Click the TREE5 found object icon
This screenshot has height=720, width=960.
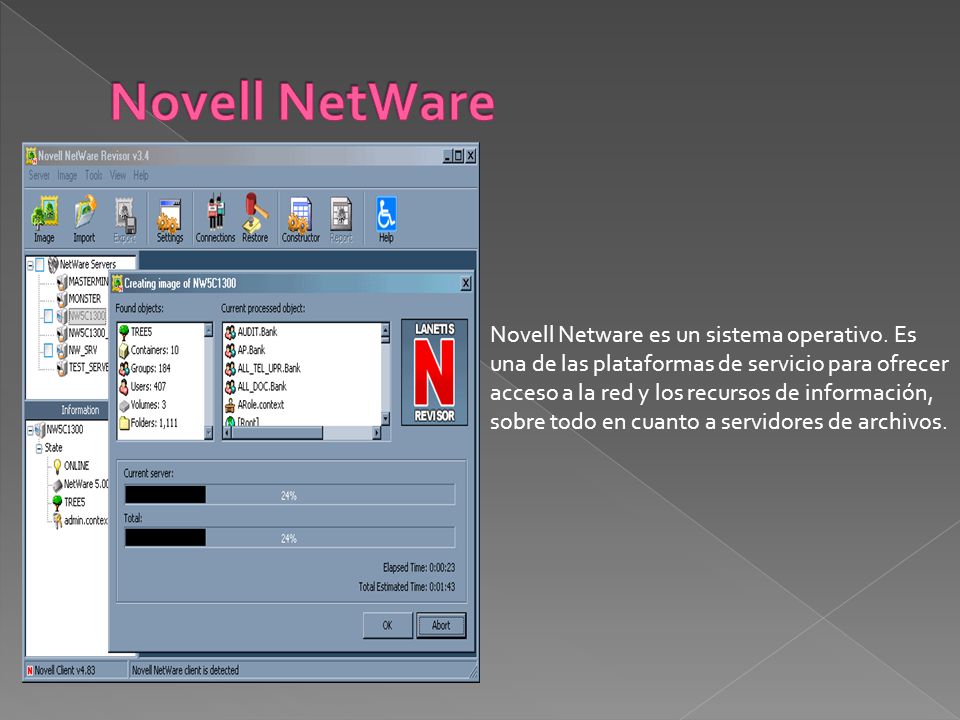click(124, 332)
